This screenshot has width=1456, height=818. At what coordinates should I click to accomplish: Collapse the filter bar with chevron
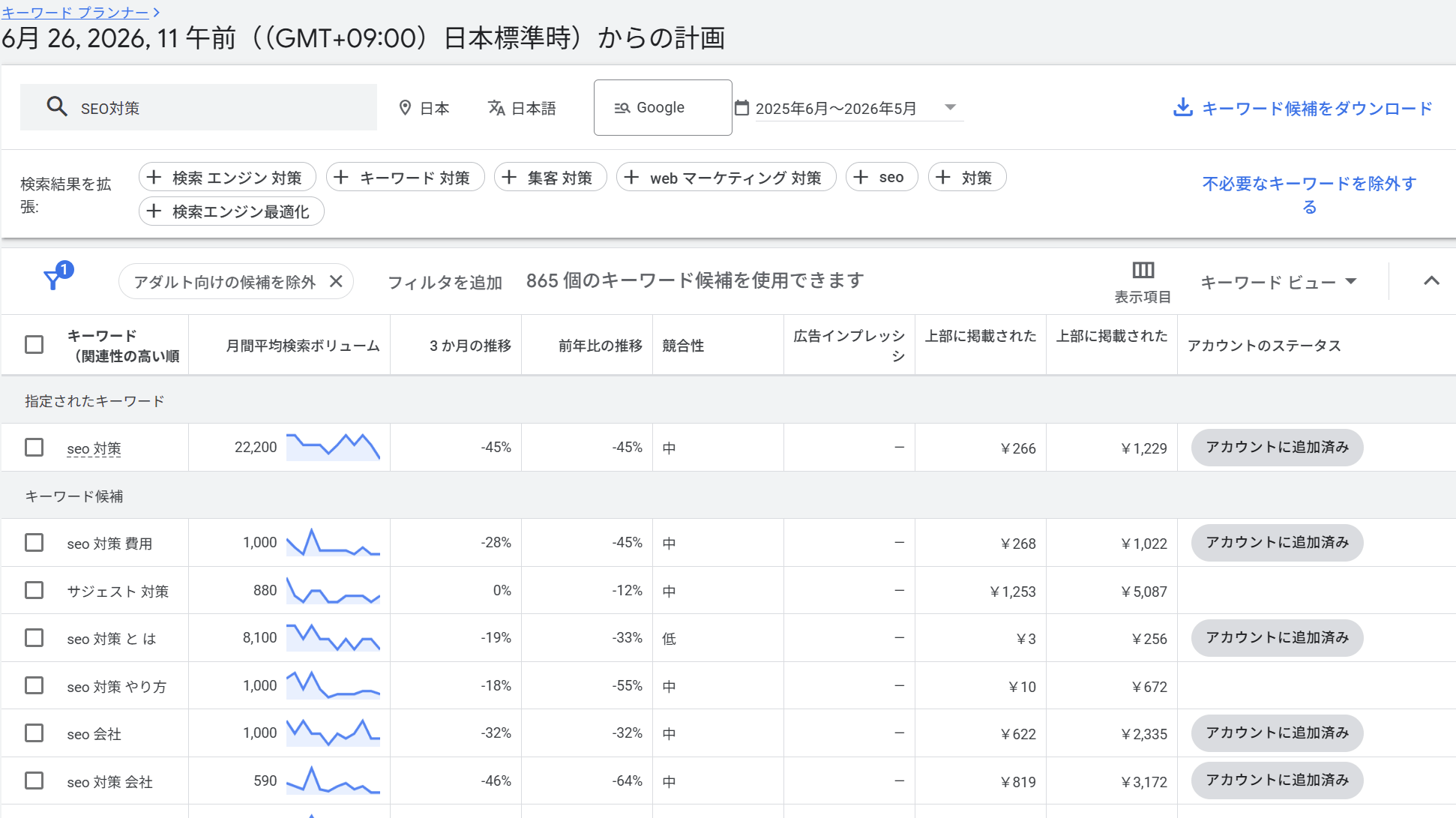coord(1431,281)
